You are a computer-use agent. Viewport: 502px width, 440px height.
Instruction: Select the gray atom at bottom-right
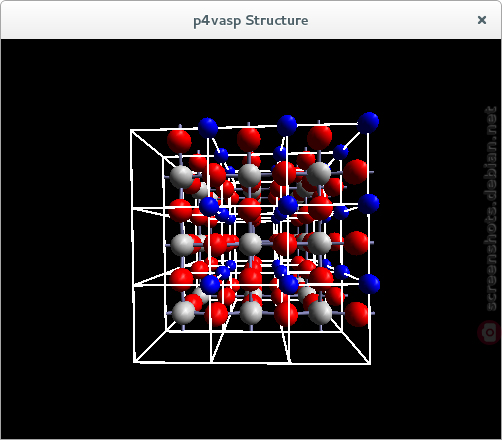pyautogui.click(x=320, y=312)
